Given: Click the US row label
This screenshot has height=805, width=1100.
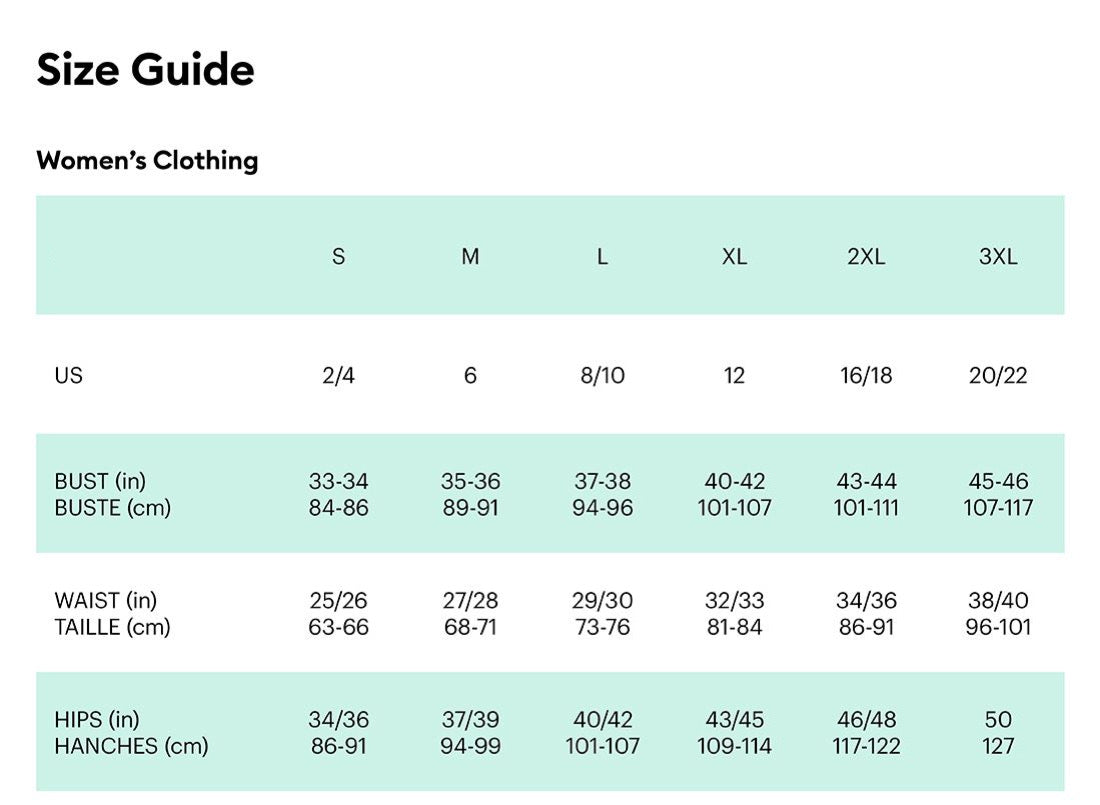Looking at the screenshot, I should click(x=69, y=375).
